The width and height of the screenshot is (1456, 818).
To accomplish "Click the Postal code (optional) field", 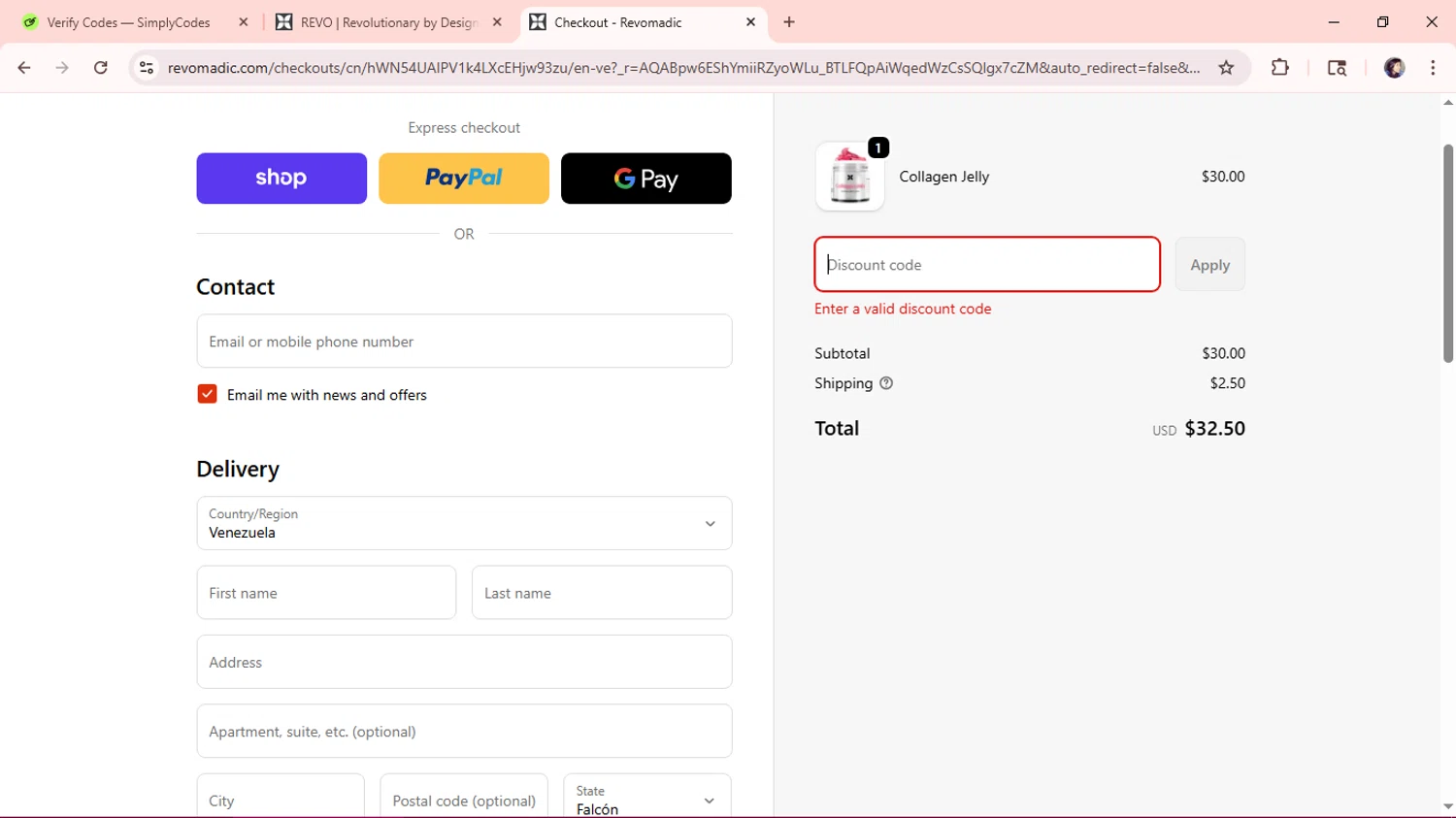I will (464, 798).
